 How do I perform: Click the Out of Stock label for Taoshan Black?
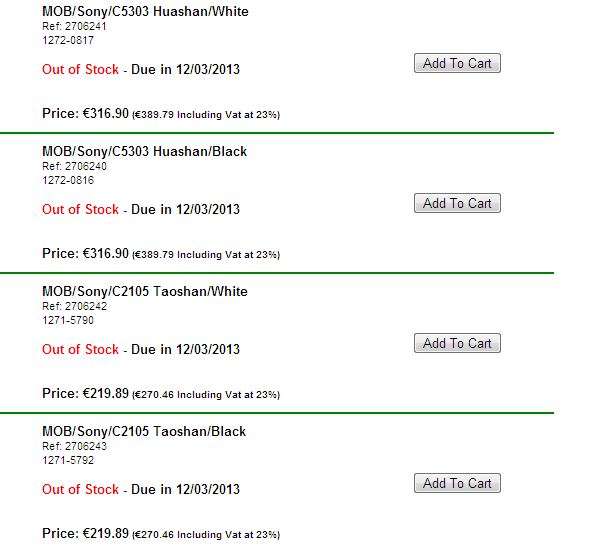[80, 490]
